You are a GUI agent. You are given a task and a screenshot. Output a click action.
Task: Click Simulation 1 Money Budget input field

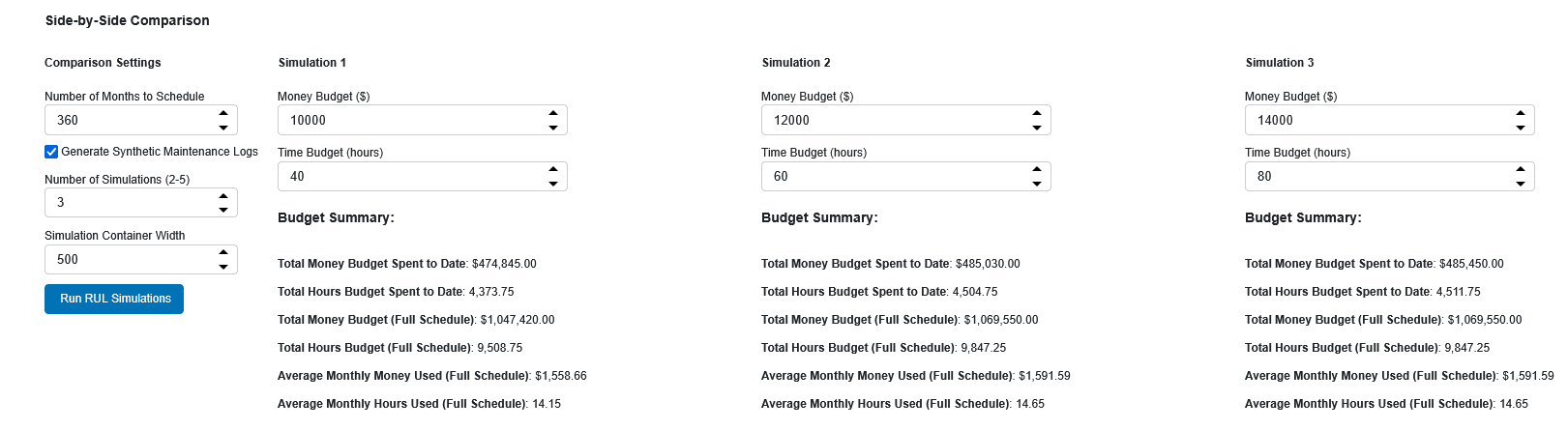tap(406, 121)
